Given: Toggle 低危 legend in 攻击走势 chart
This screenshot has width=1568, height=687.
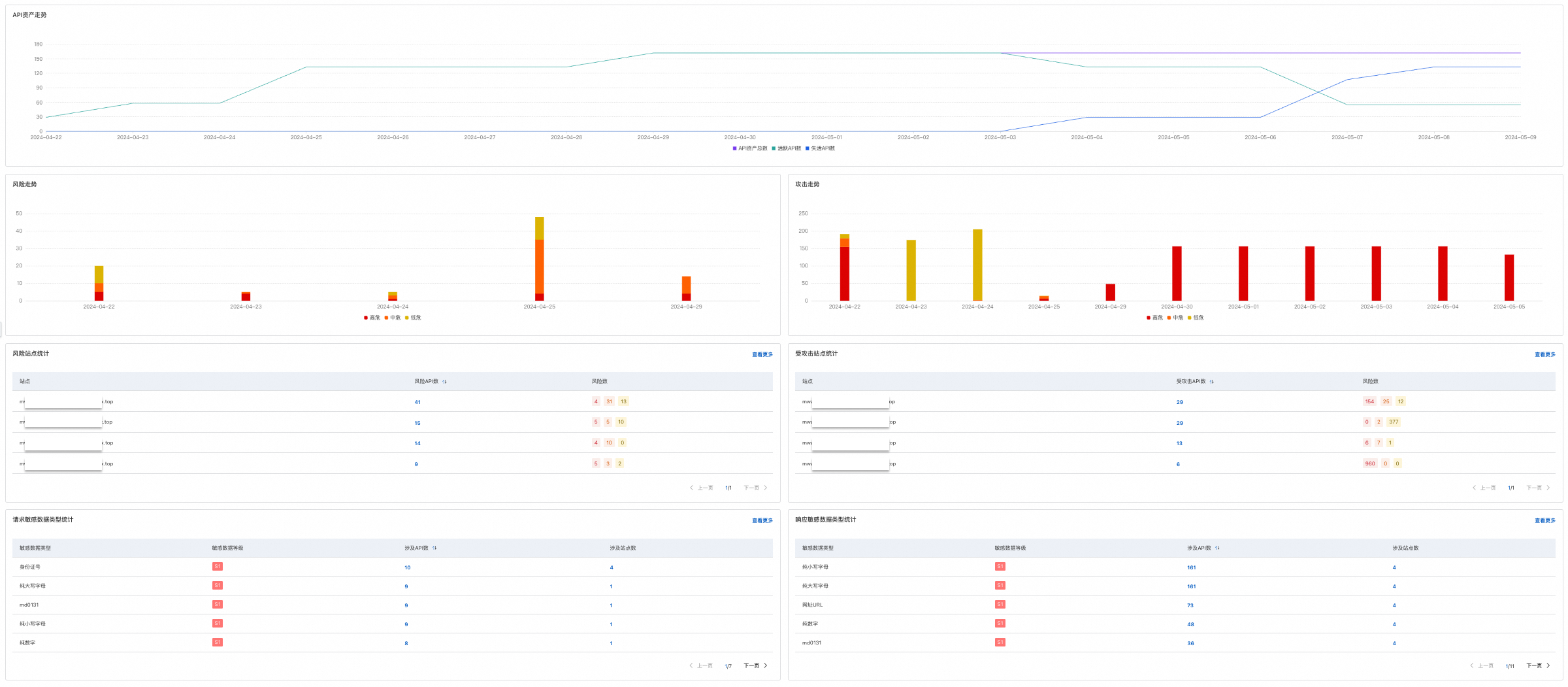Looking at the screenshot, I should click(x=1196, y=318).
